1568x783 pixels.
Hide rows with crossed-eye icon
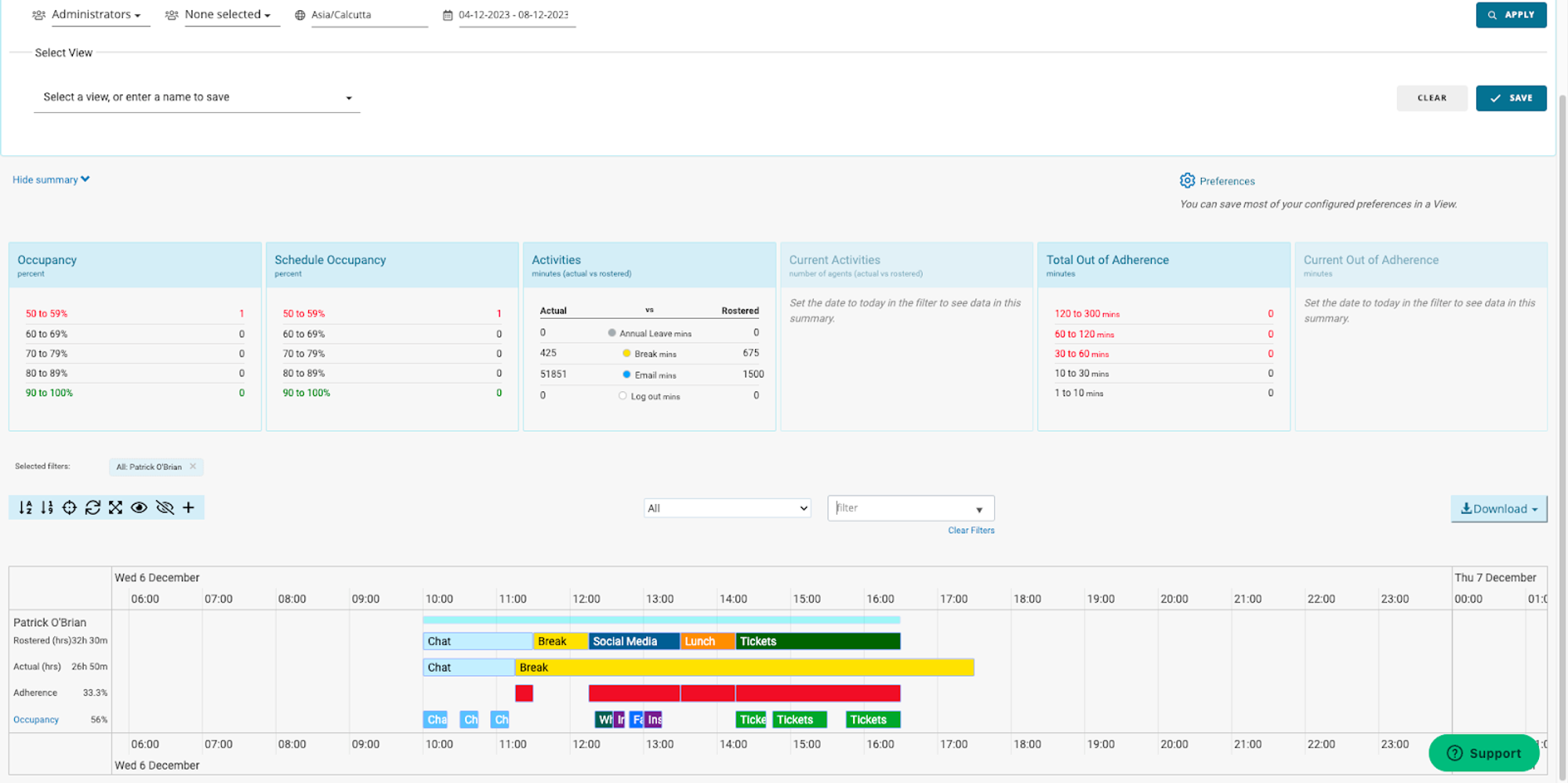[x=165, y=508]
